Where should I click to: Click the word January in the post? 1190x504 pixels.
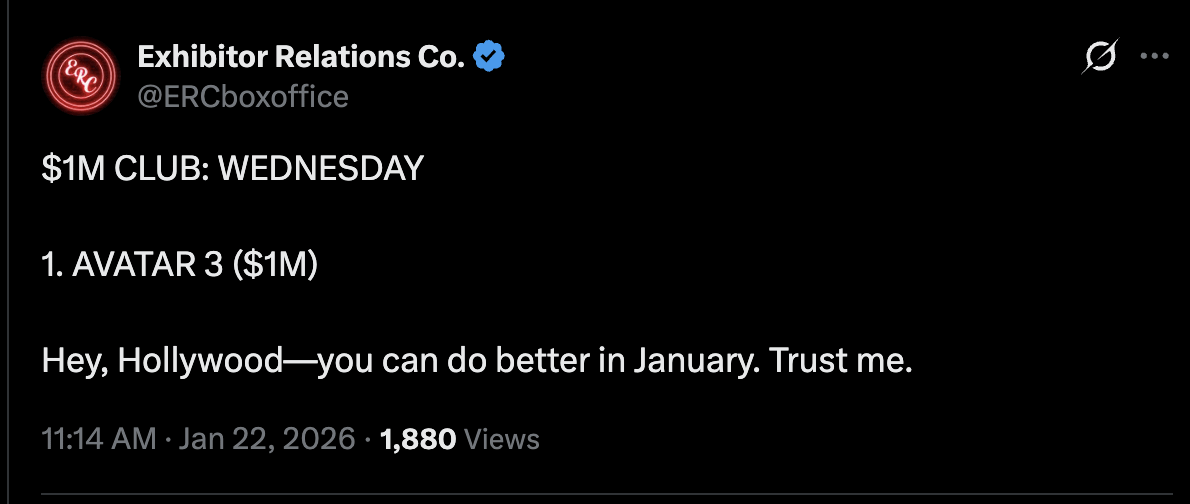click(x=694, y=361)
